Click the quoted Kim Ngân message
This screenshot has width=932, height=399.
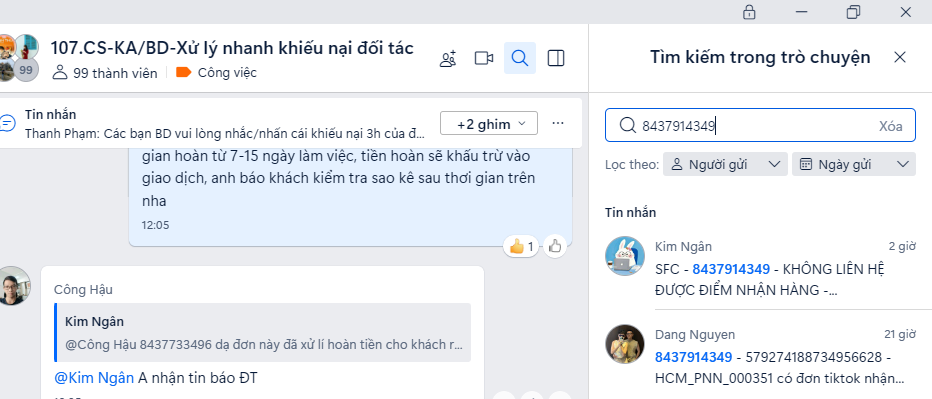click(263, 332)
